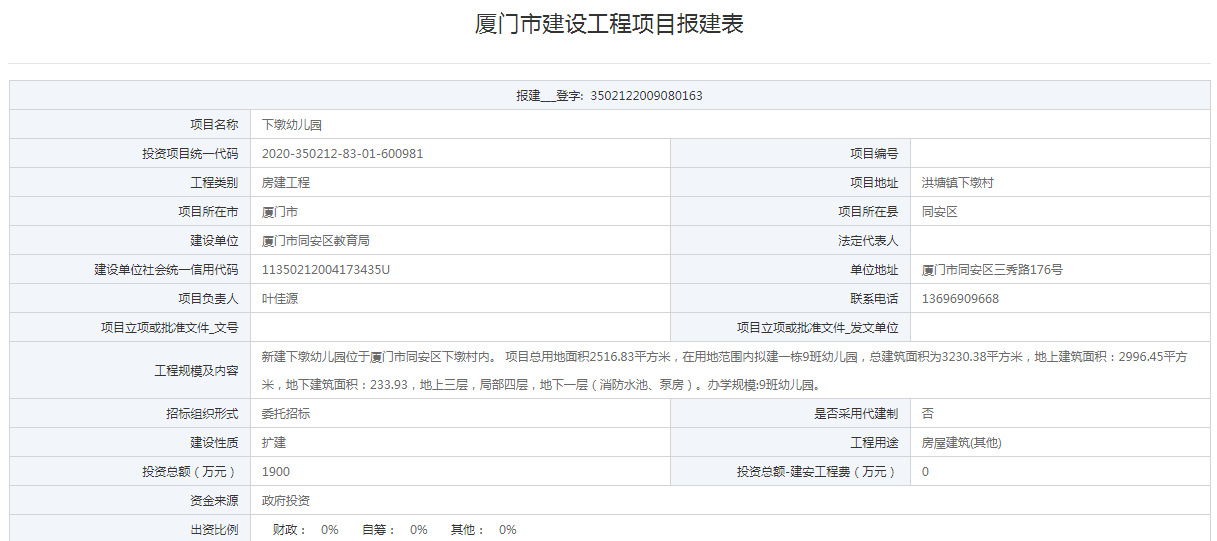Click the 项目编号 label
1217x541 pixels.
pyautogui.click(x=874, y=154)
